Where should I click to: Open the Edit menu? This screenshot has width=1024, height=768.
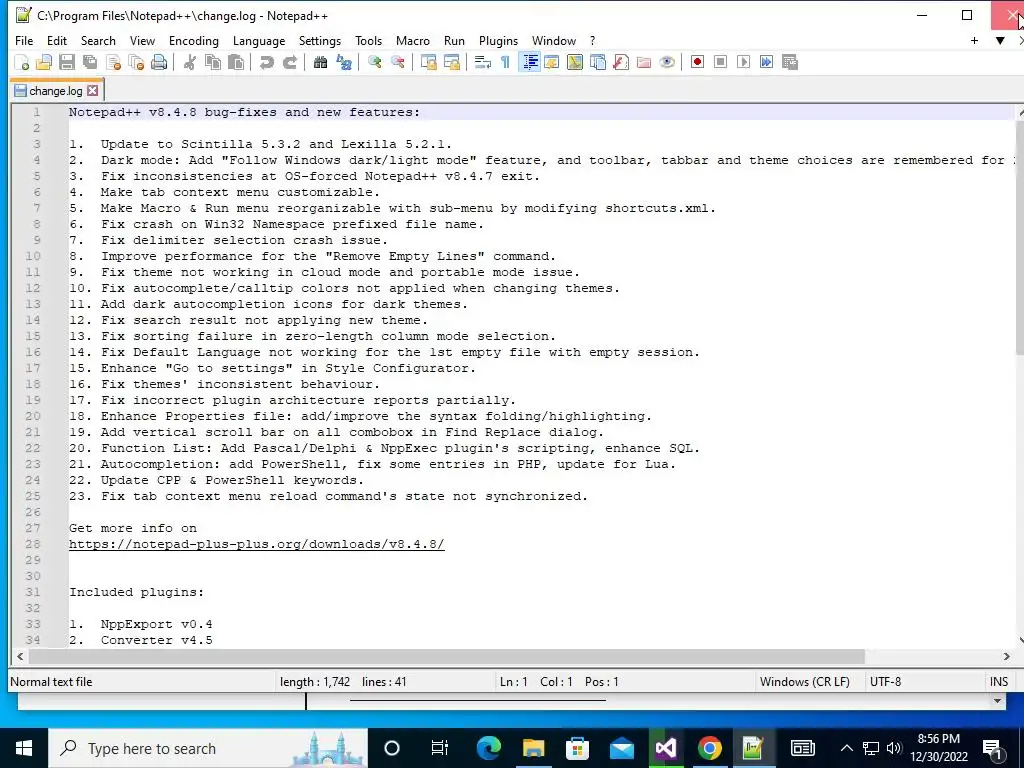[57, 40]
